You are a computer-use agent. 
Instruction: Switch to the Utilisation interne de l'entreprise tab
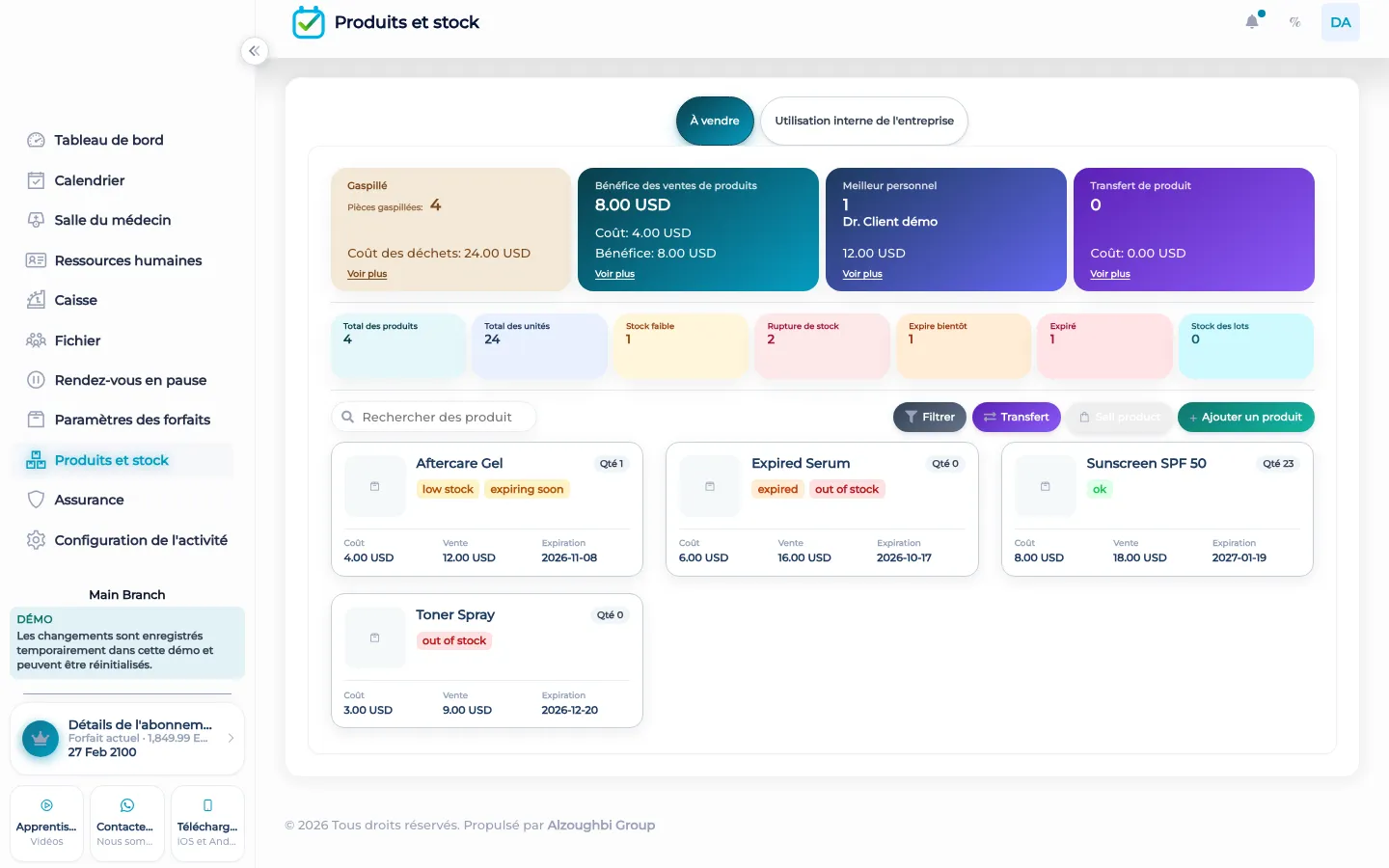[x=864, y=121]
